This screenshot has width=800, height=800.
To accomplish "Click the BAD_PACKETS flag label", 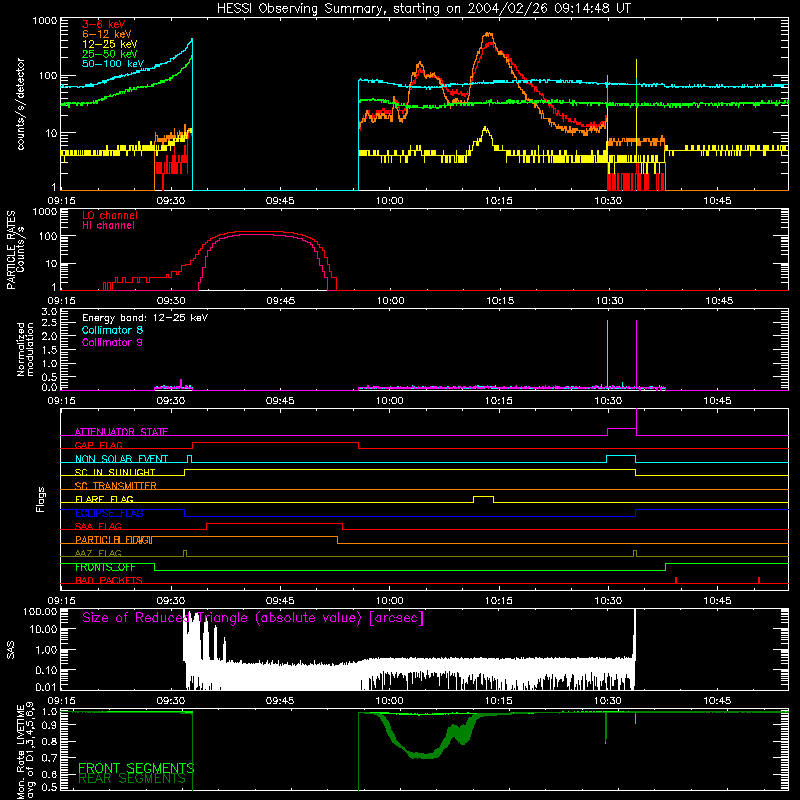I will (109, 580).
